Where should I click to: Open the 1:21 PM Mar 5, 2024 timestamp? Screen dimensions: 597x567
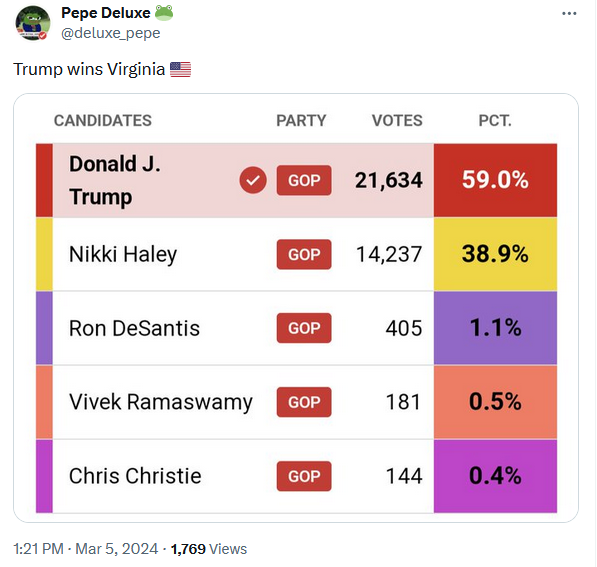86,549
